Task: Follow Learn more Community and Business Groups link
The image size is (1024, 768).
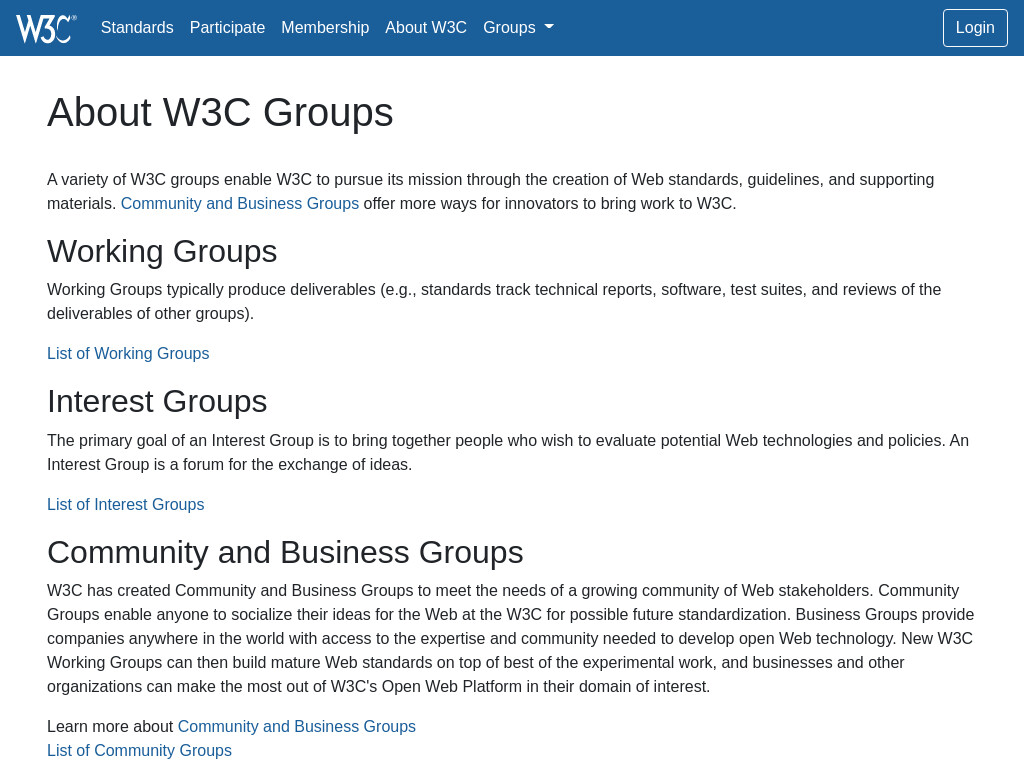Action: 296,726
